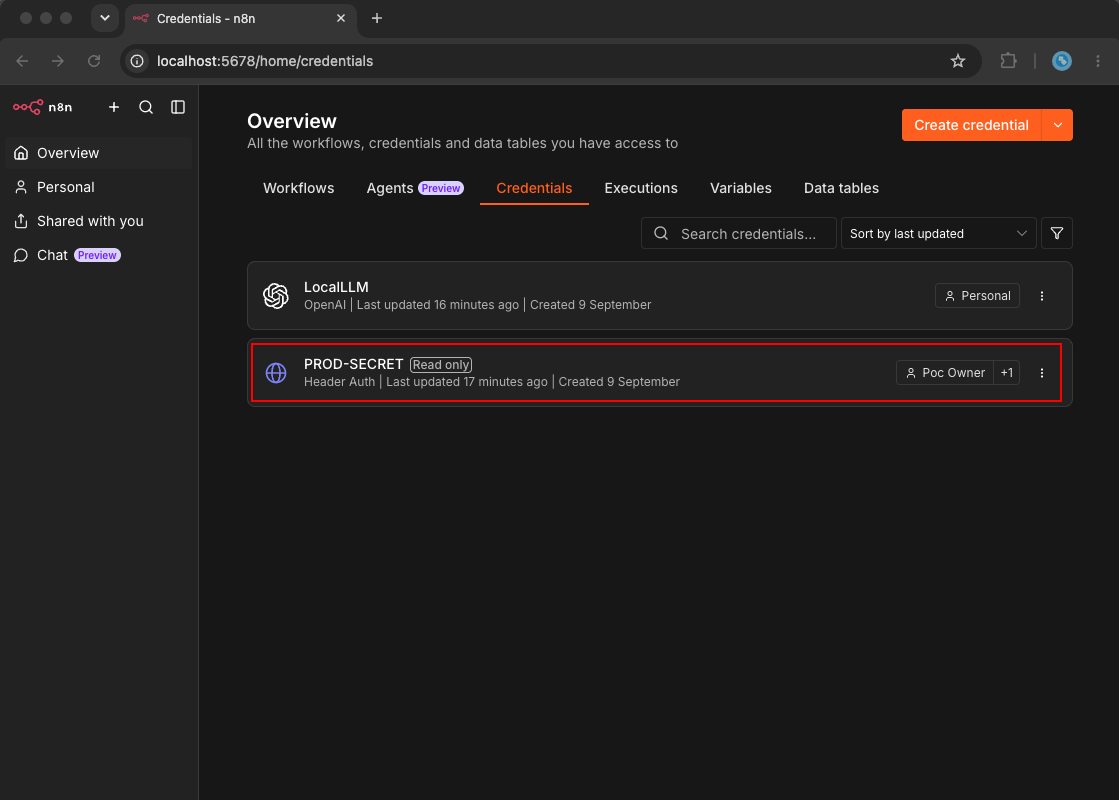Image resolution: width=1119 pixels, height=800 pixels.
Task: Go back with browser back arrow
Action: (x=22, y=61)
